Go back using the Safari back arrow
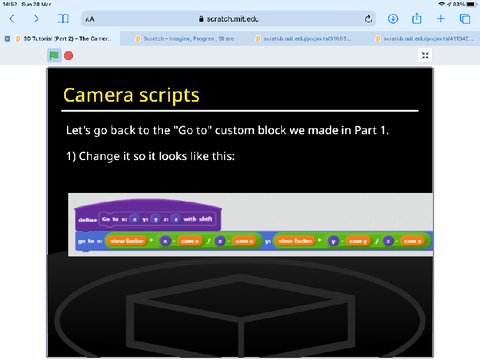The height and width of the screenshot is (360, 480). (12, 19)
